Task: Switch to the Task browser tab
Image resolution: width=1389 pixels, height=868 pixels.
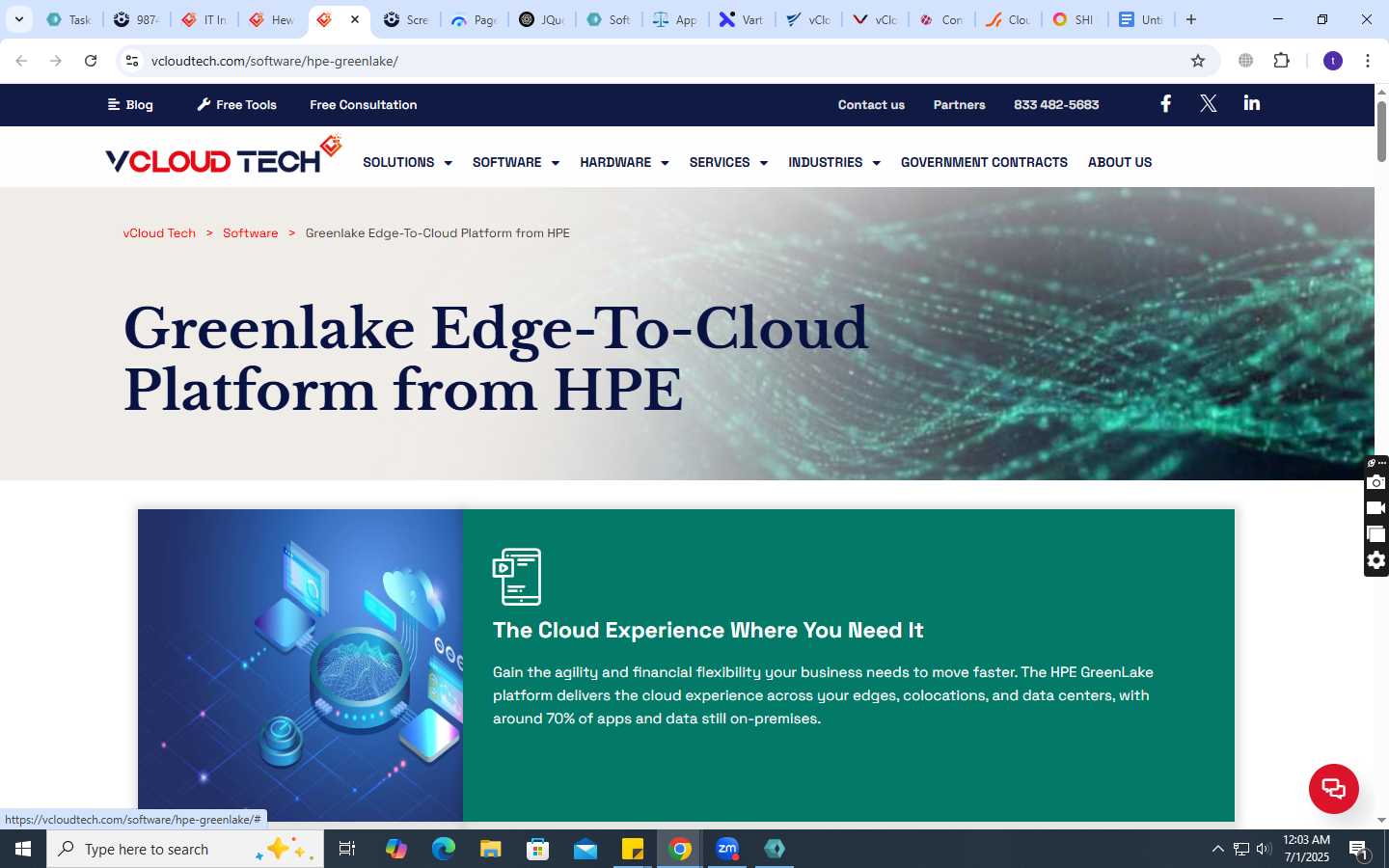Action: point(68,19)
